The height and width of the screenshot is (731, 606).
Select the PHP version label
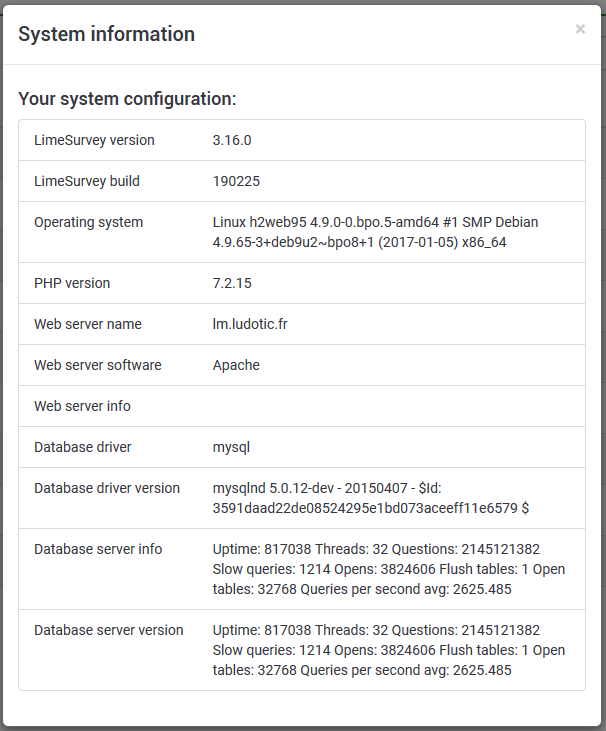72,283
